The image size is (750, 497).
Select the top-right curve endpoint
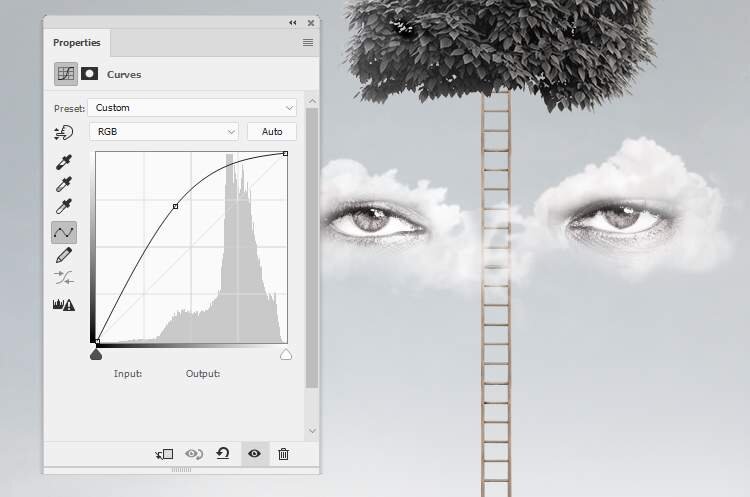[x=286, y=154]
